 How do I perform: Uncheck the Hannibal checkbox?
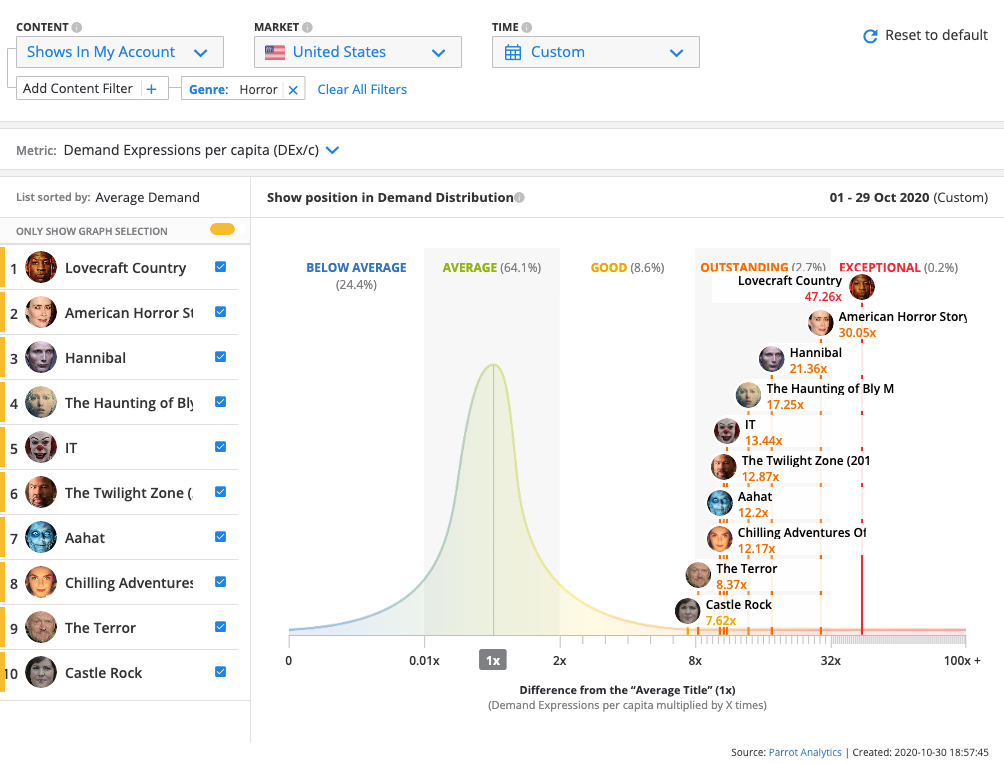(x=220, y=357)
